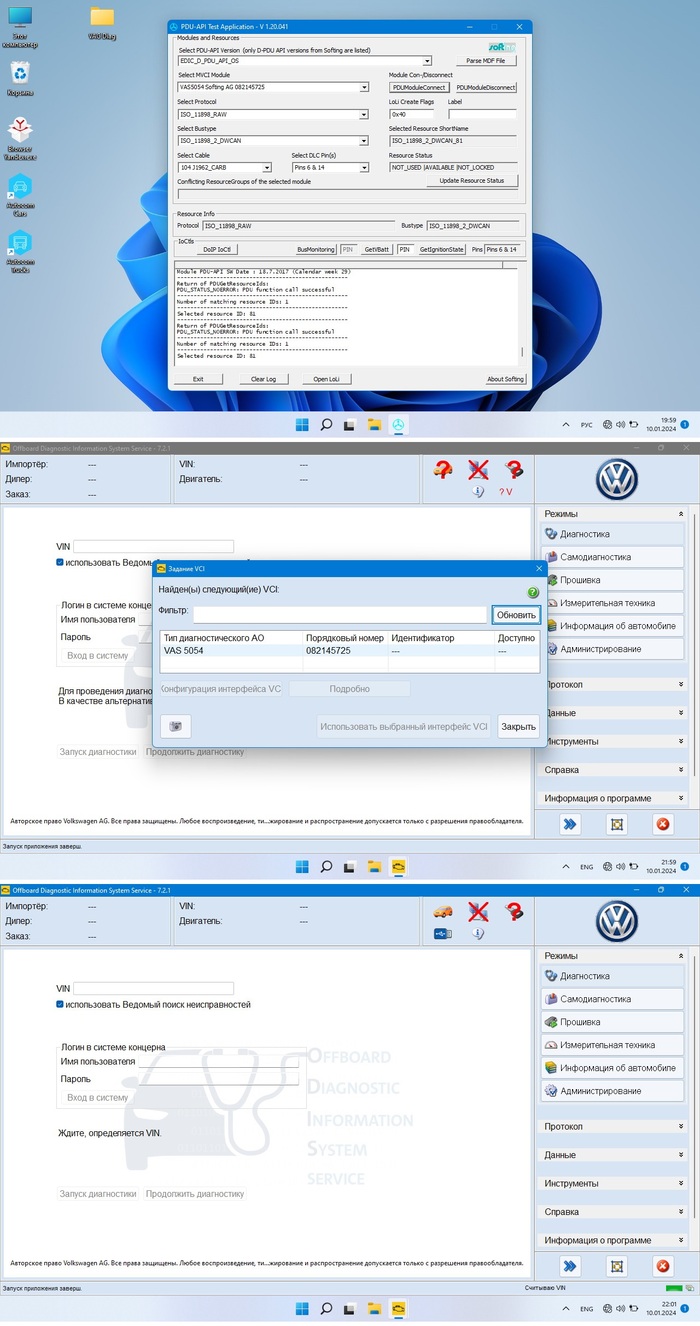
Task: Click the Фильтр input field in VCI dialog
Action: coord(339,614)
